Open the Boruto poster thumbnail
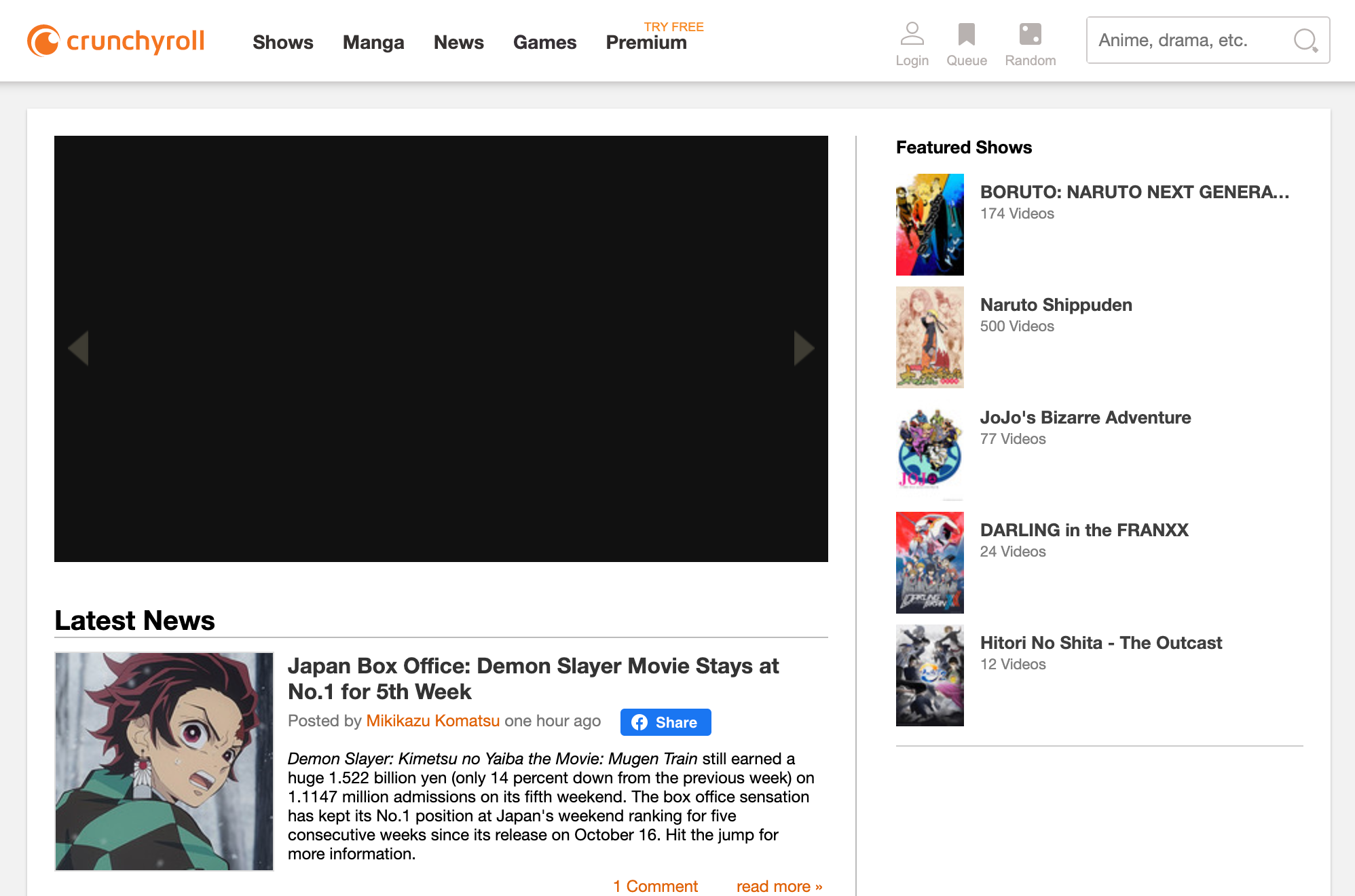 point(930,225)
